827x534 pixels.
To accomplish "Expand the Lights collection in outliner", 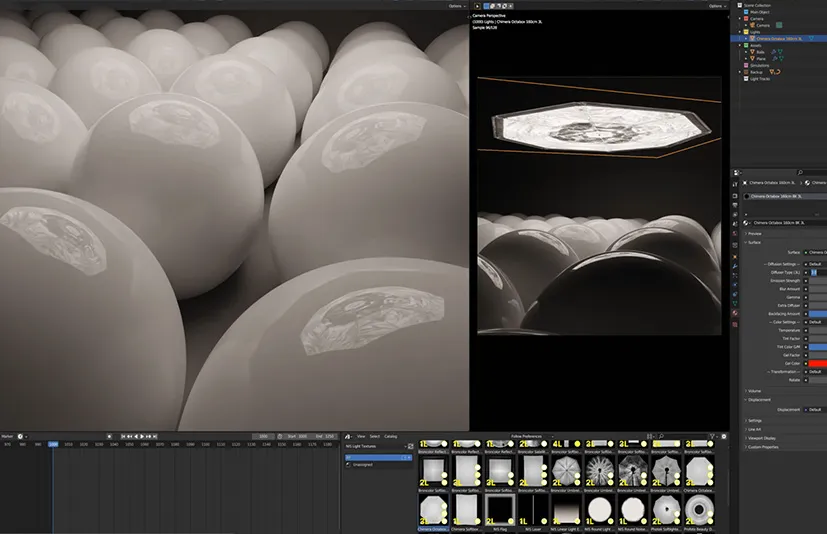I will 740,31.
